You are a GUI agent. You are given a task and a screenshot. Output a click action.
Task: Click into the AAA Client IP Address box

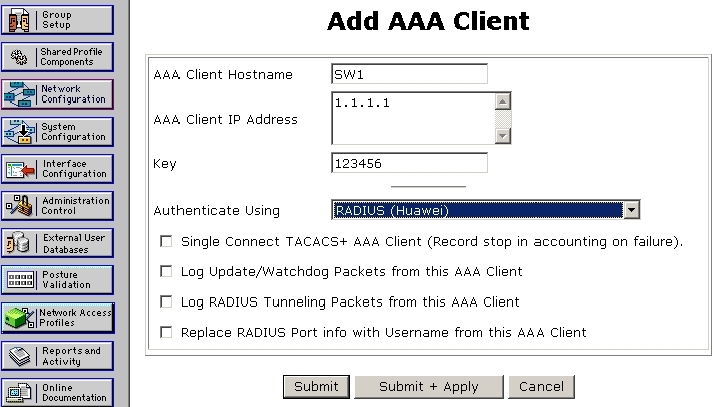coord(413,118)
